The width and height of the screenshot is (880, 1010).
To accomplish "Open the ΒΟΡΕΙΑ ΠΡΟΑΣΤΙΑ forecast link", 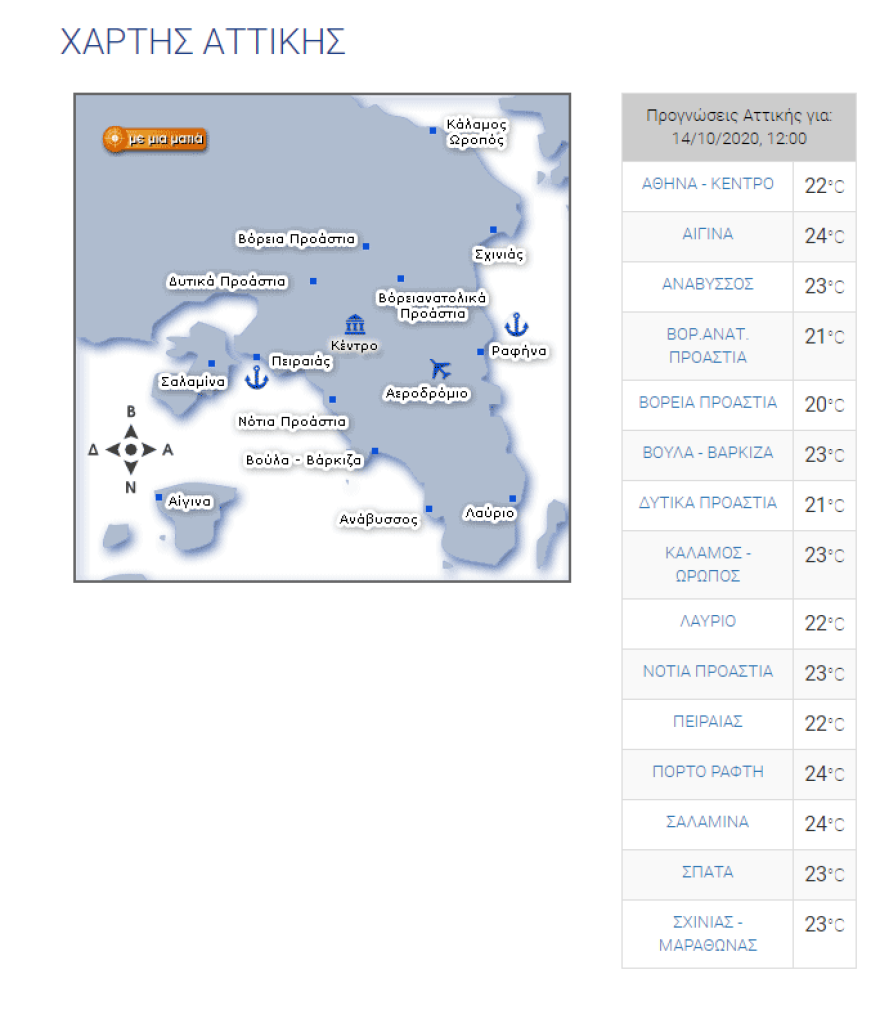I will pos(707,402).
